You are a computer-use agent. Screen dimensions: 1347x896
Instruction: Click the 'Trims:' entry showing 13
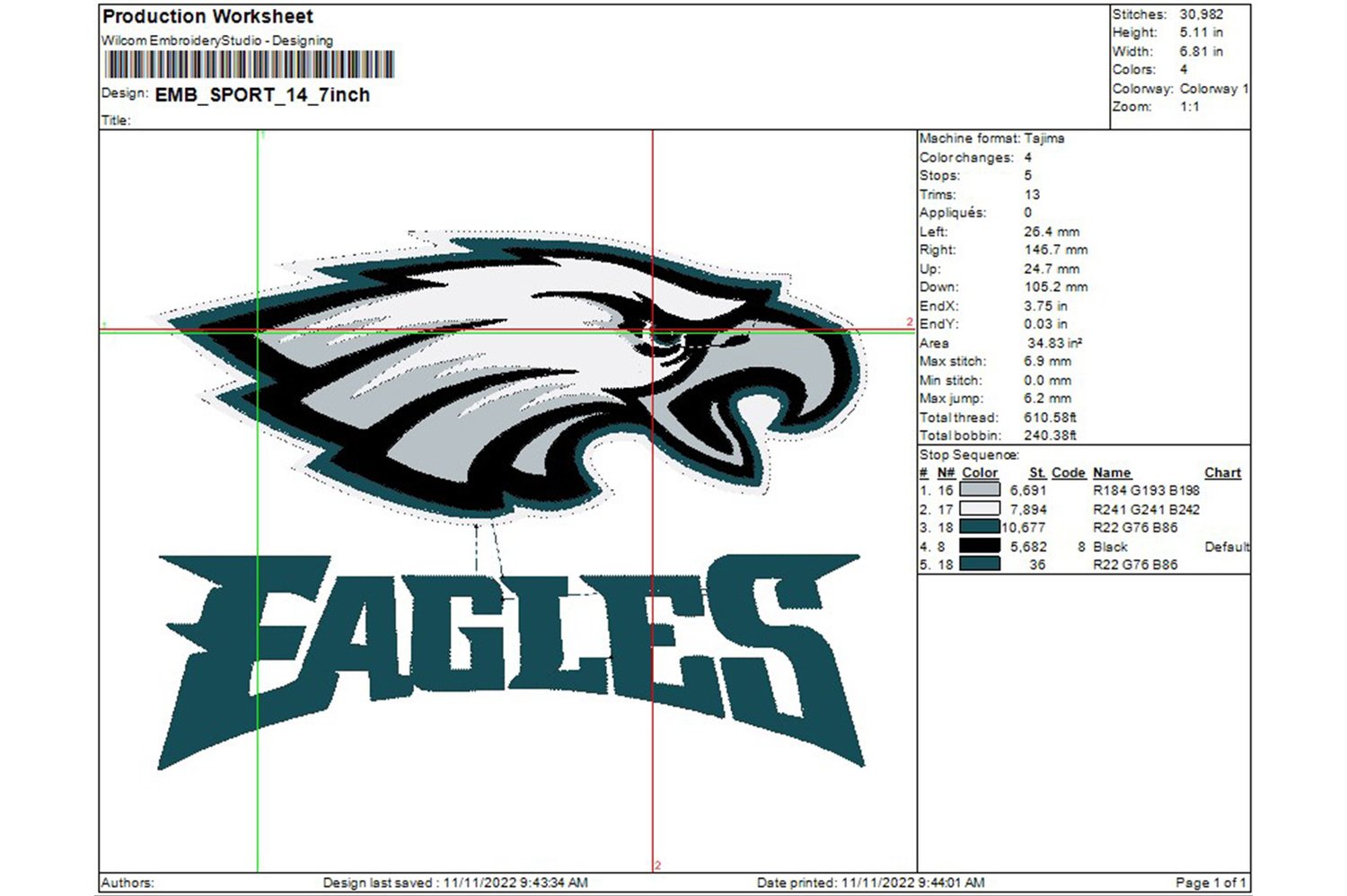pyautogui.click(x=979, y=195)
